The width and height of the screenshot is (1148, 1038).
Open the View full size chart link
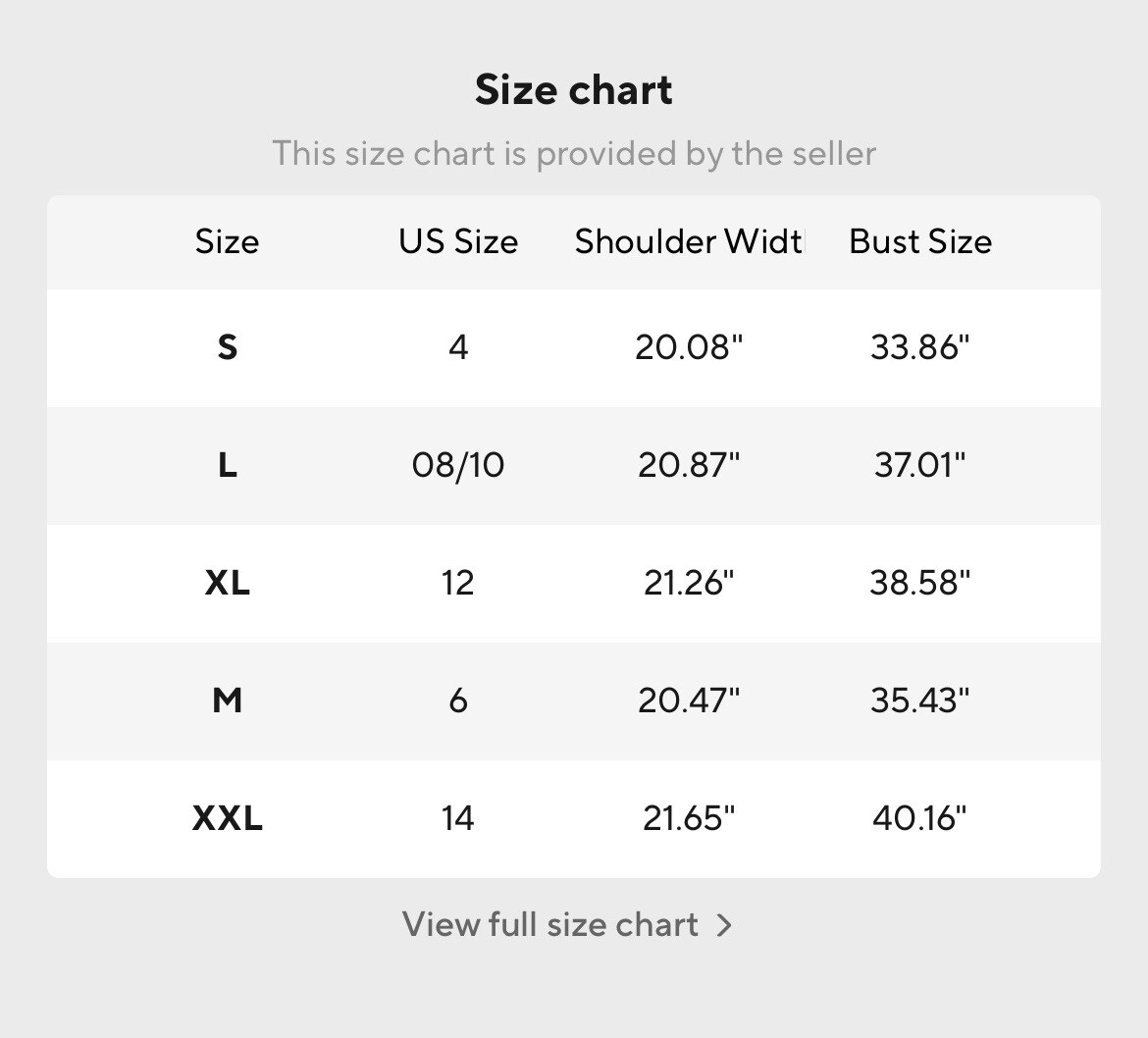point(567,924)
